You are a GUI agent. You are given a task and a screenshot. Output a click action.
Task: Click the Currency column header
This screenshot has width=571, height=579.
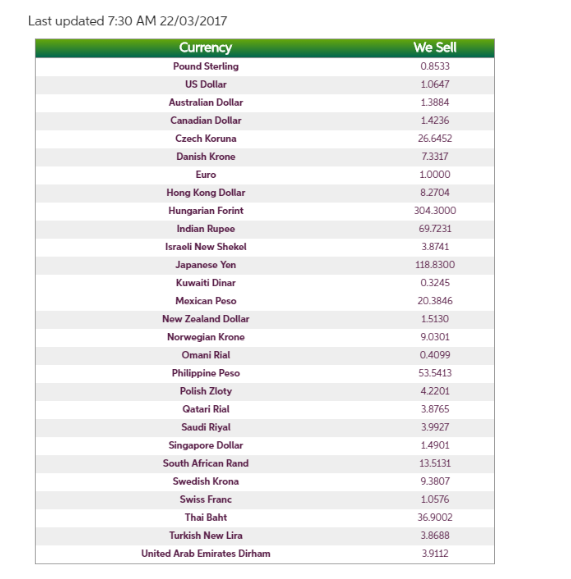205,48
